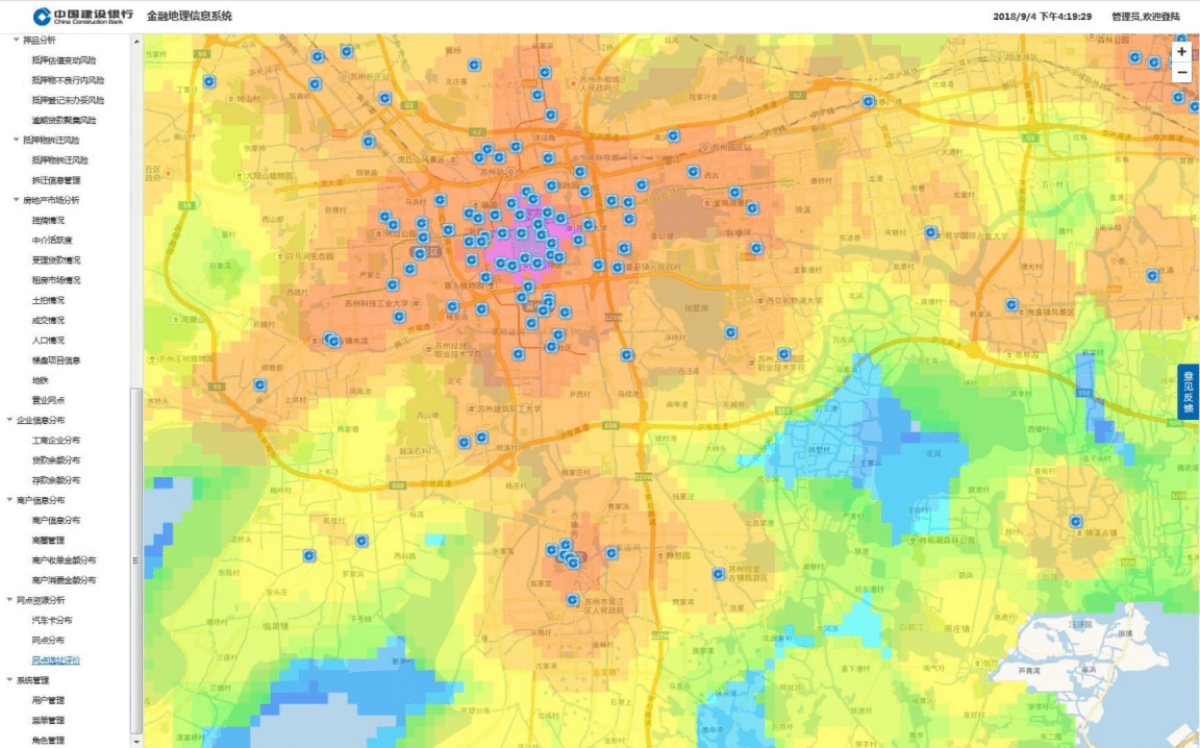The image size is (1200, 748).
Task: Open 存款余额分布 in the sidebar
Action: 56,480
